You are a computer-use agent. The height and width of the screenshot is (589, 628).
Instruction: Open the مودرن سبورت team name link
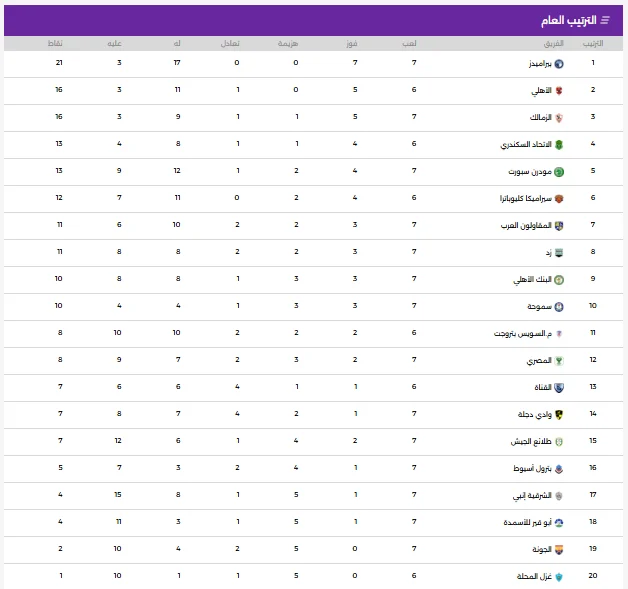pyautogui.click(x=530, y=172)
